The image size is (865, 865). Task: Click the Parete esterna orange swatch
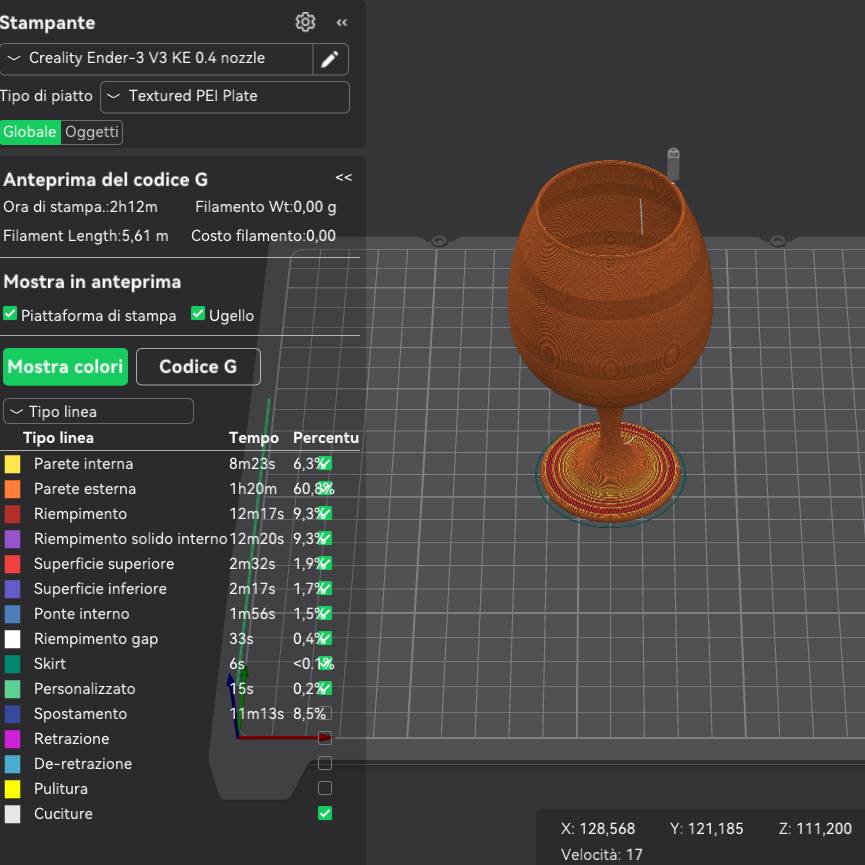(12, 489)
